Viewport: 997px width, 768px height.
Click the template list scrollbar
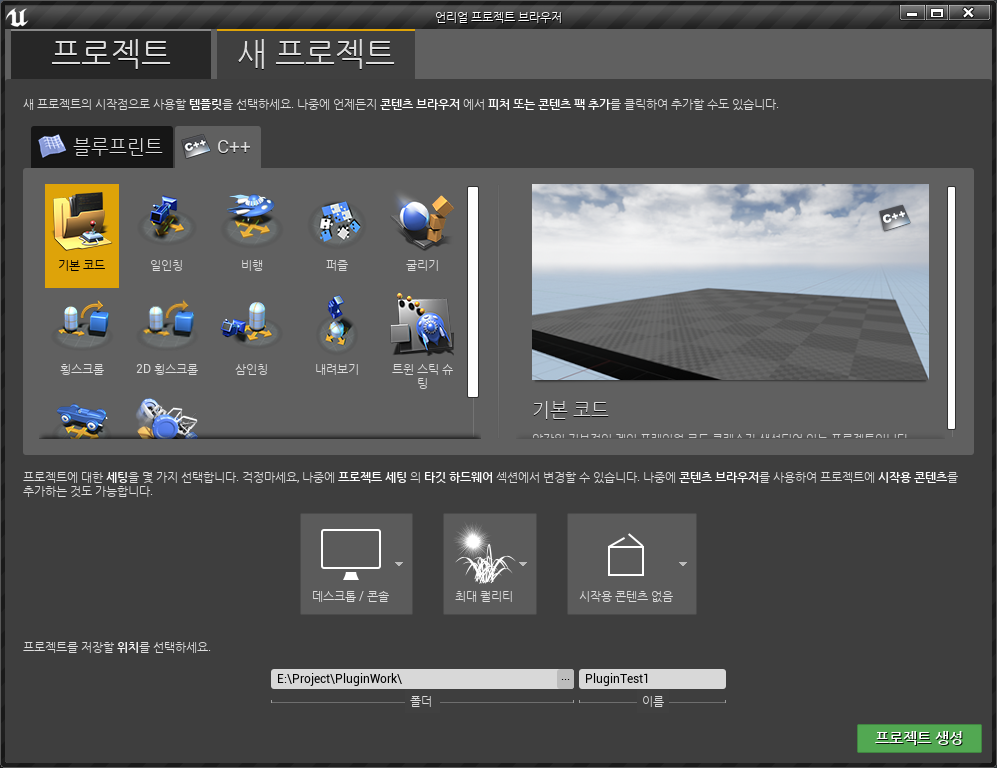(472, 292)
